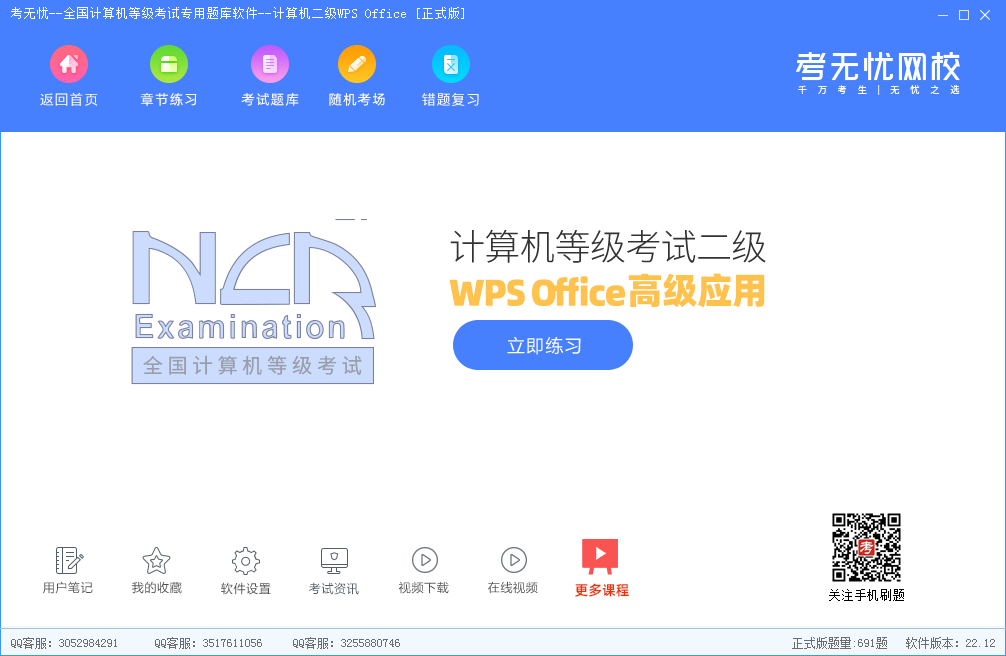Click QQ客服 3517611056 contact
This screenshot has width=1006, height=656.
tap(208, 643)
